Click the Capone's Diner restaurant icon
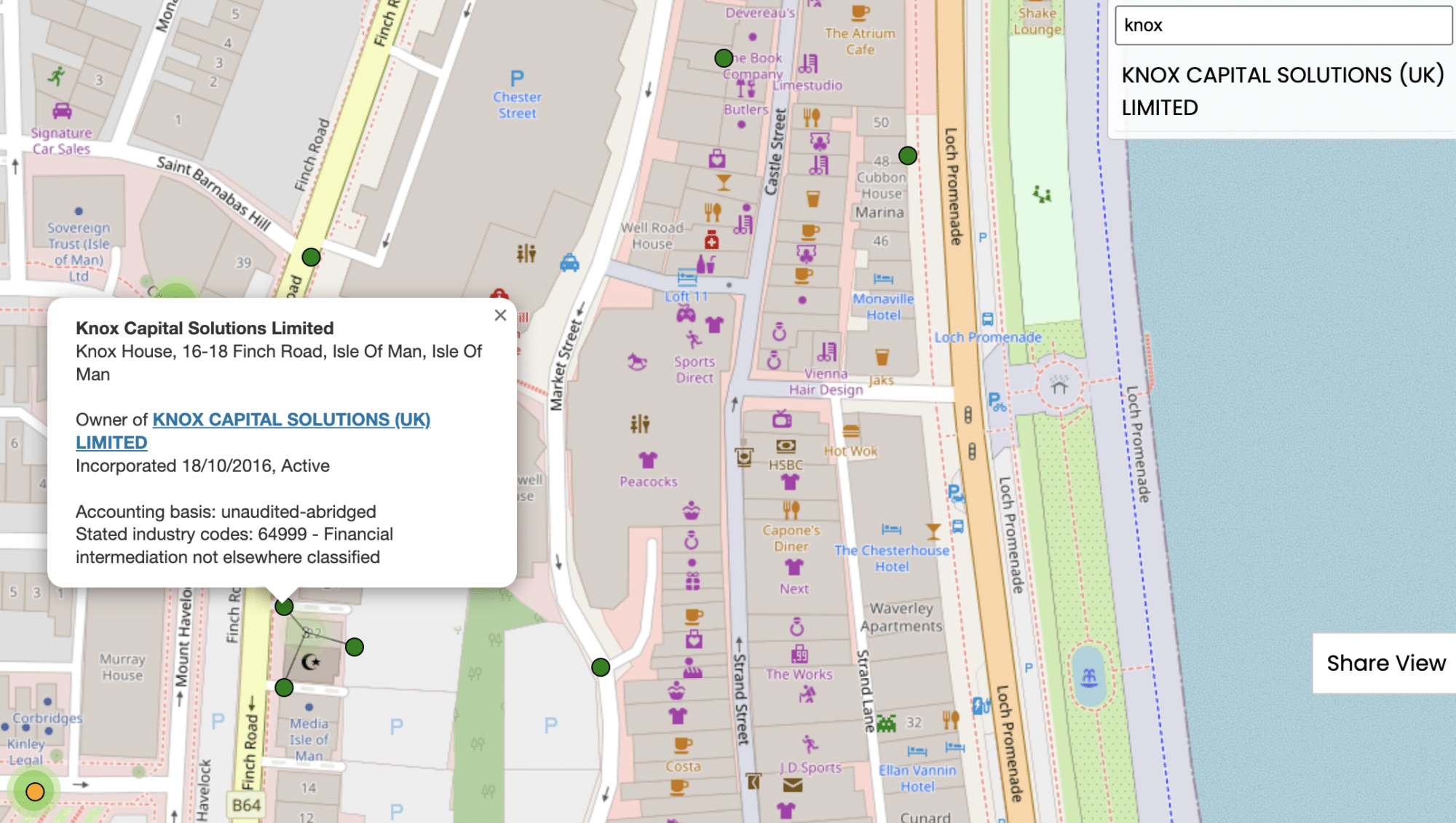The width and height of the screenshot is (1456, 823). (x=791, y=509)
